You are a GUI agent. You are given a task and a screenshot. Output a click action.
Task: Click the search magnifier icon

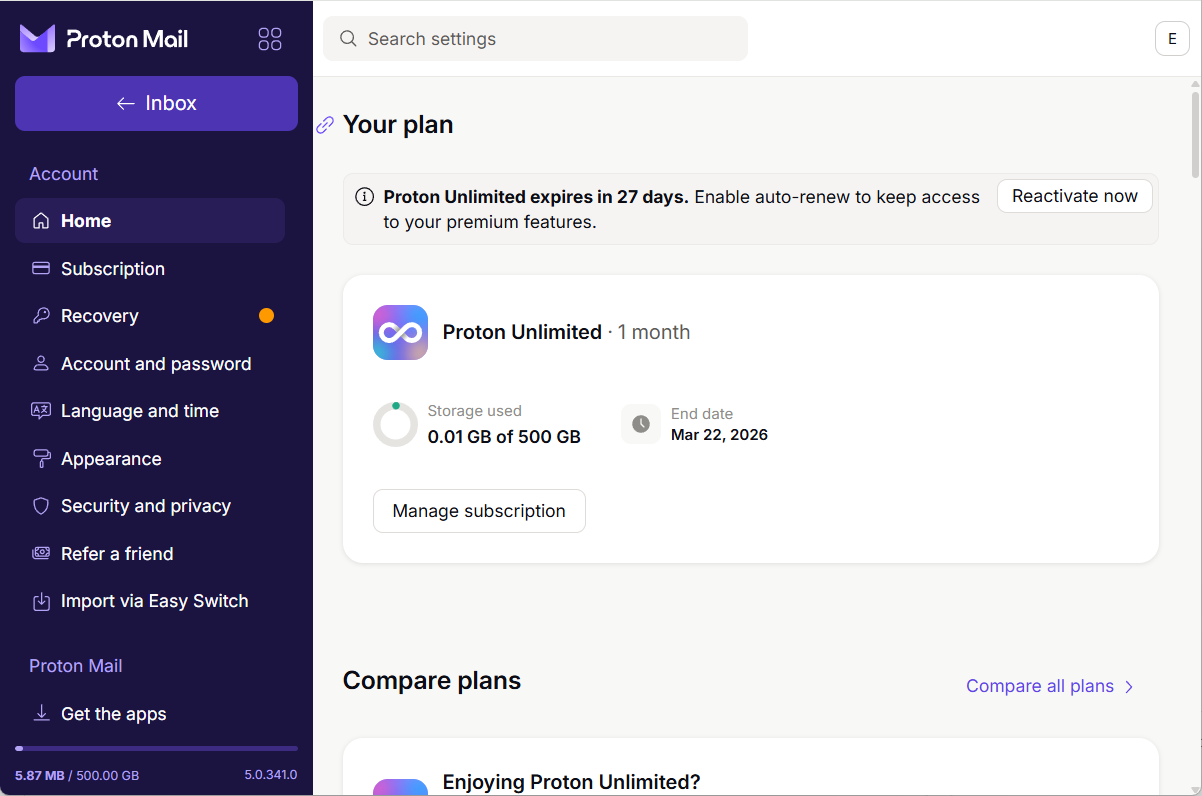click(348, 39)
